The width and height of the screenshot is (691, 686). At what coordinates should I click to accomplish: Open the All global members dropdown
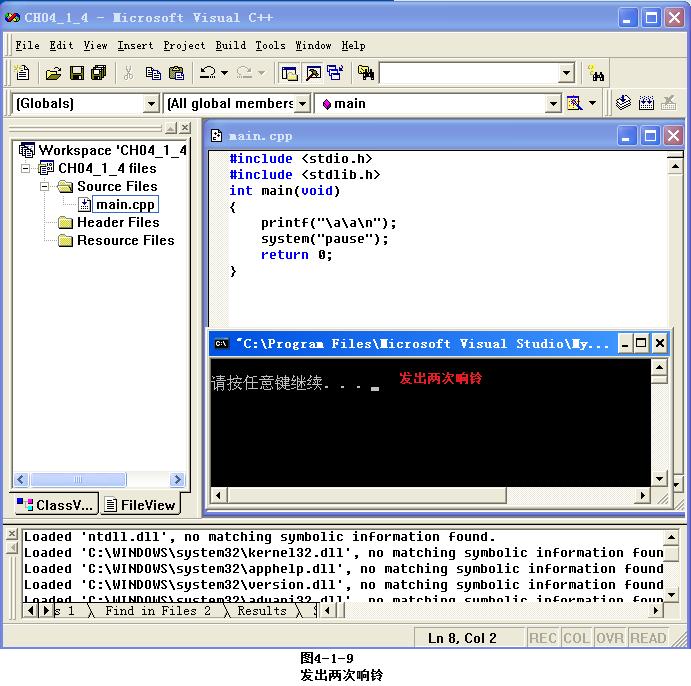(302, 104)
